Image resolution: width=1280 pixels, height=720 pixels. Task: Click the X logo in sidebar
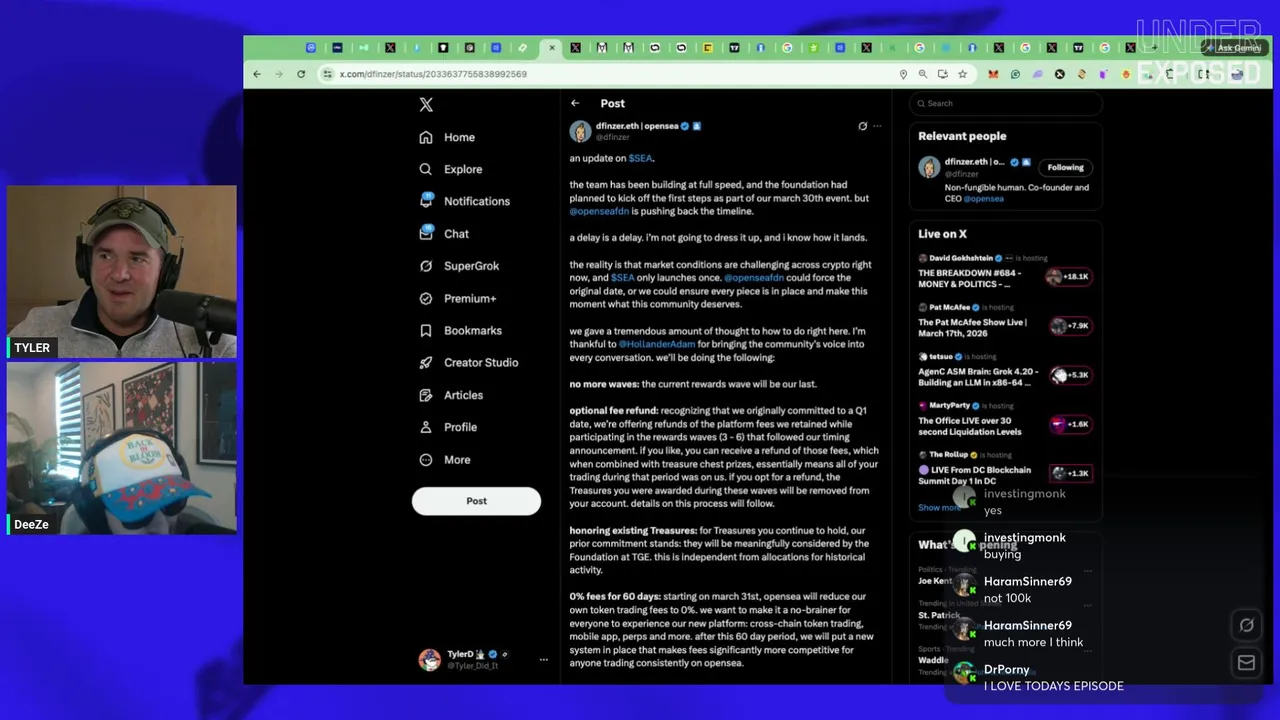tap(426, 105)
